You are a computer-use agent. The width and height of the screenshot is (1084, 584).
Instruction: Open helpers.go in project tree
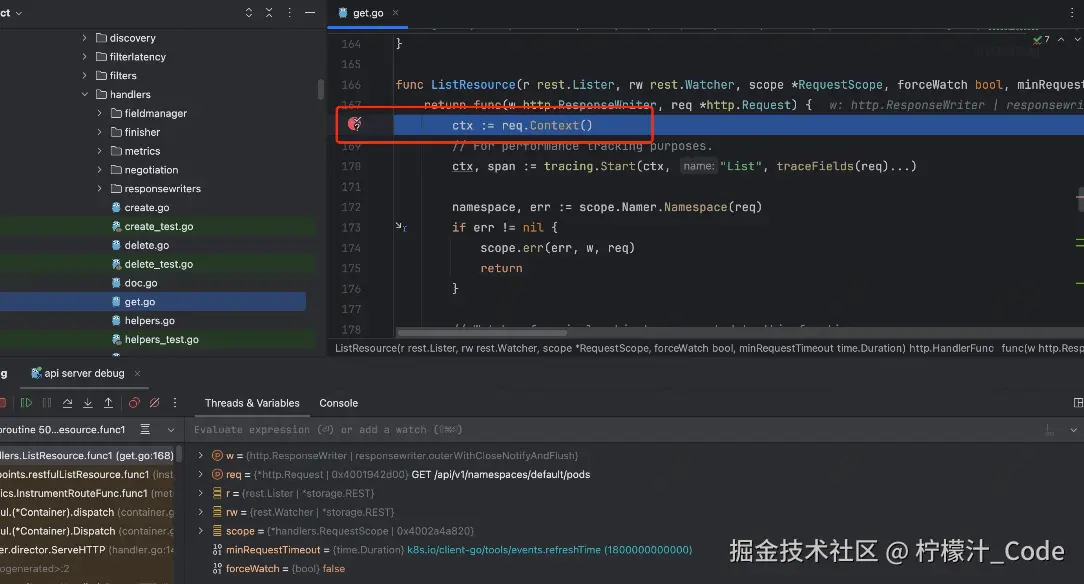tap(149, 320)
